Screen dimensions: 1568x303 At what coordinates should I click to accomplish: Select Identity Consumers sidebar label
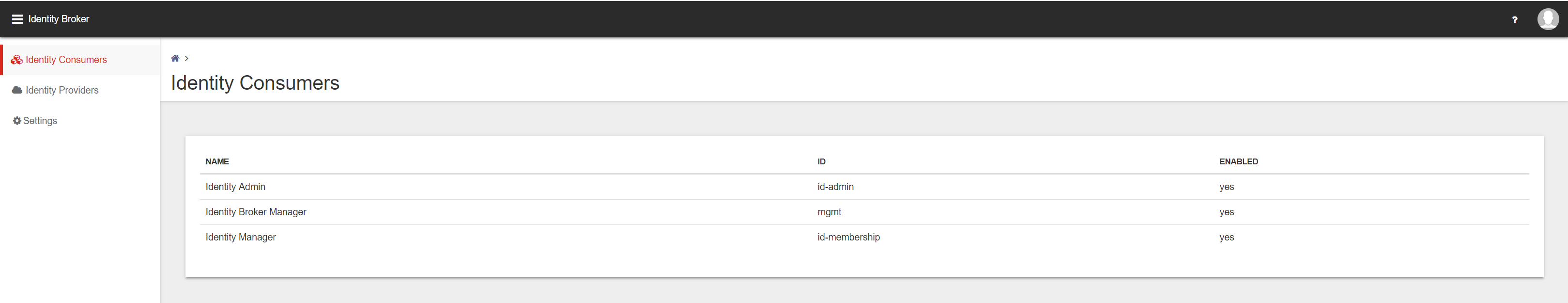point(66,60)
